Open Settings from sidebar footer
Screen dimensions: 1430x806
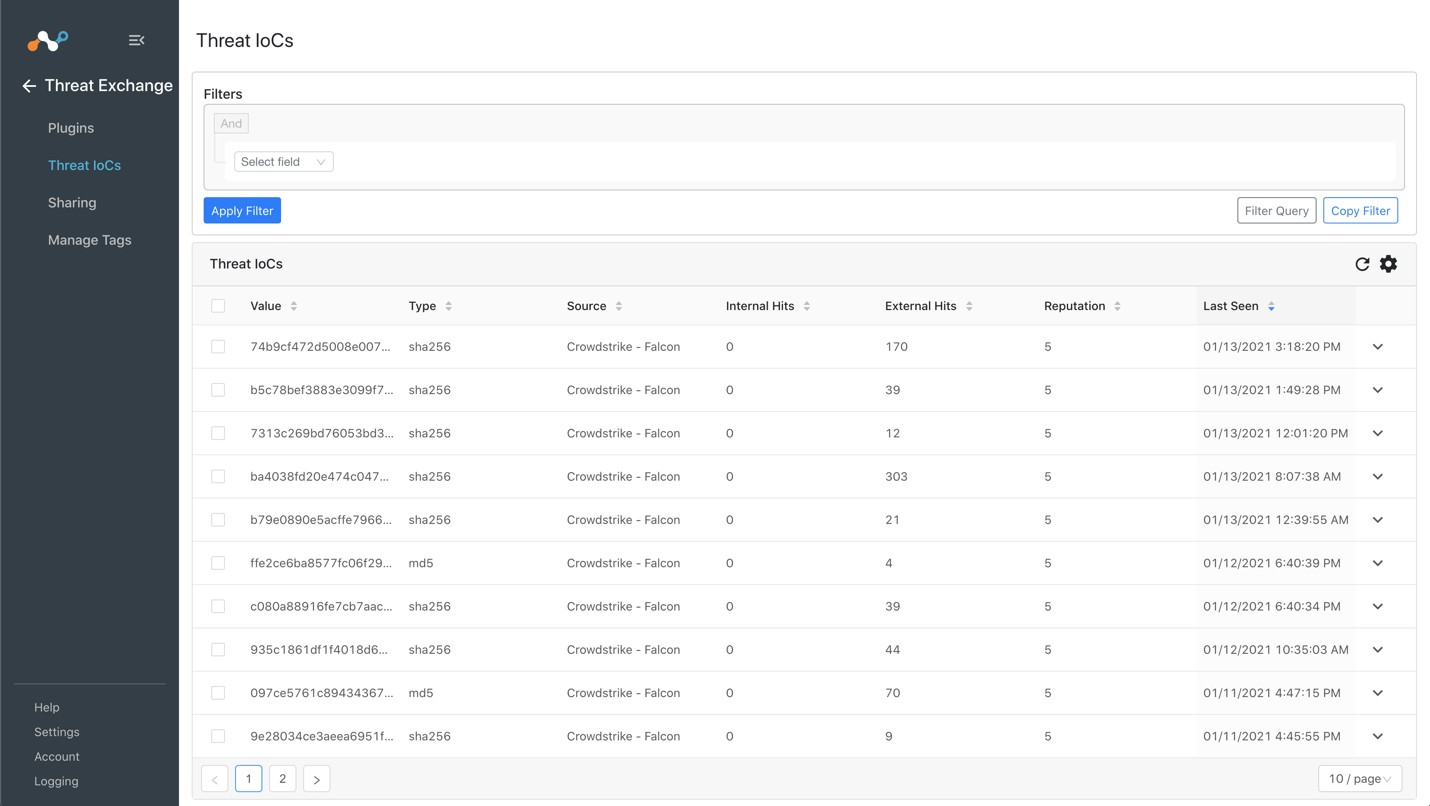[x=57, y=732]
